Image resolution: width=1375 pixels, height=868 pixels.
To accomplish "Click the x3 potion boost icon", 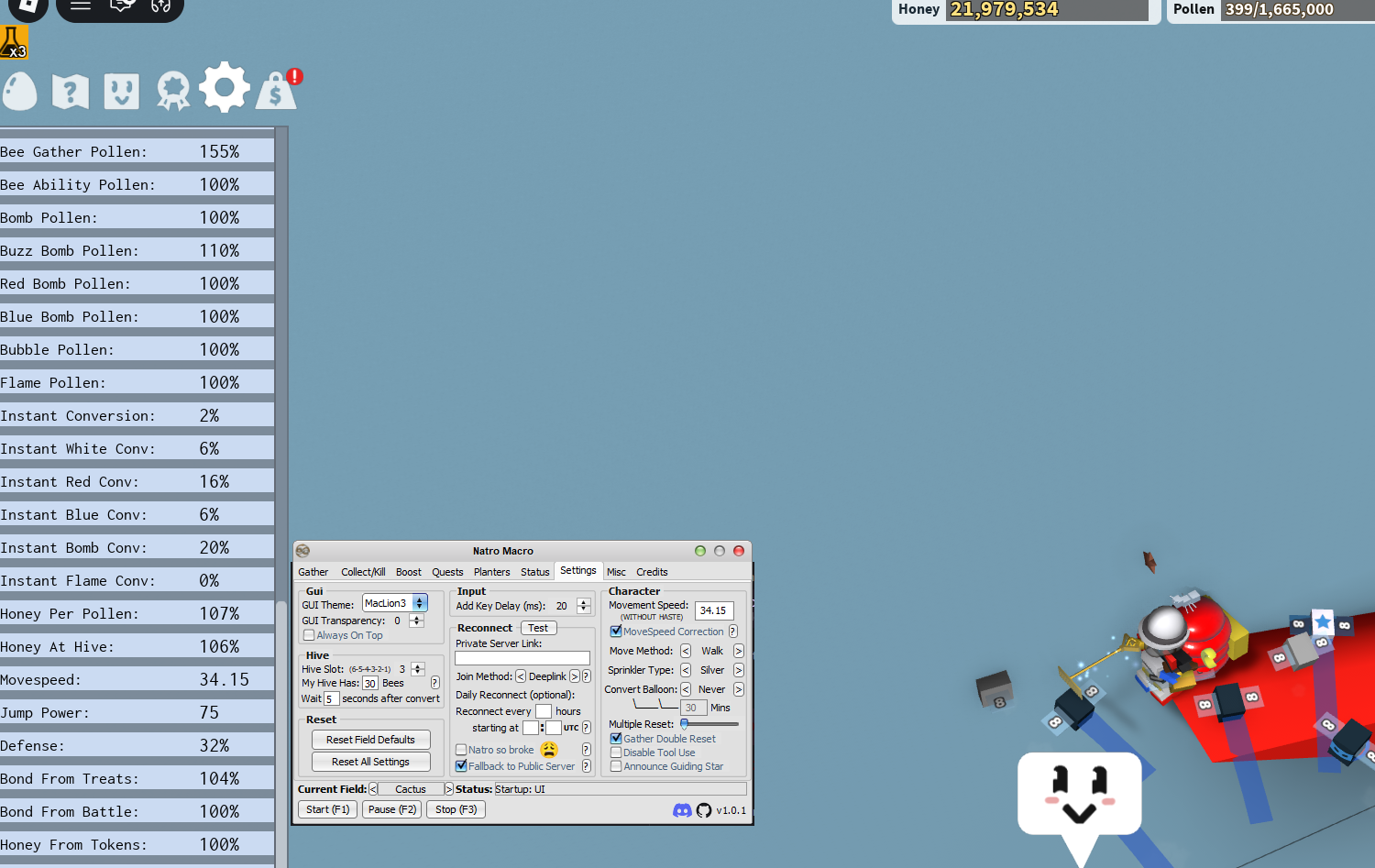I will click(14, 42).
